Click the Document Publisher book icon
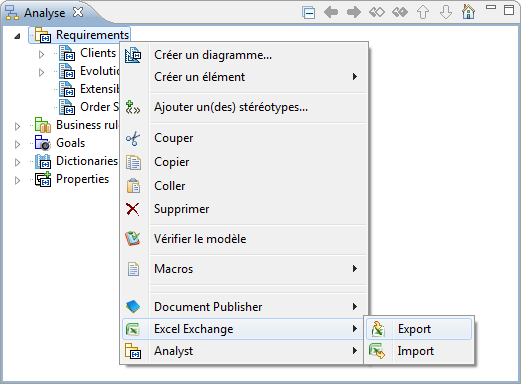 point(133,307)
